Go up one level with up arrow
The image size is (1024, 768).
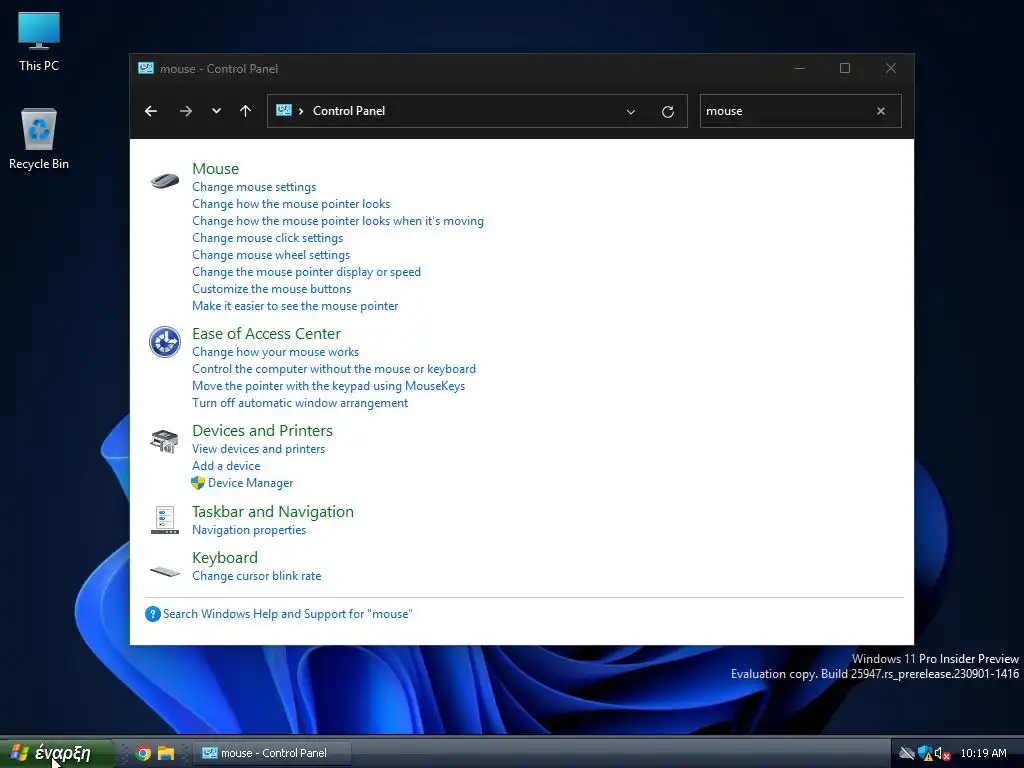246,111
